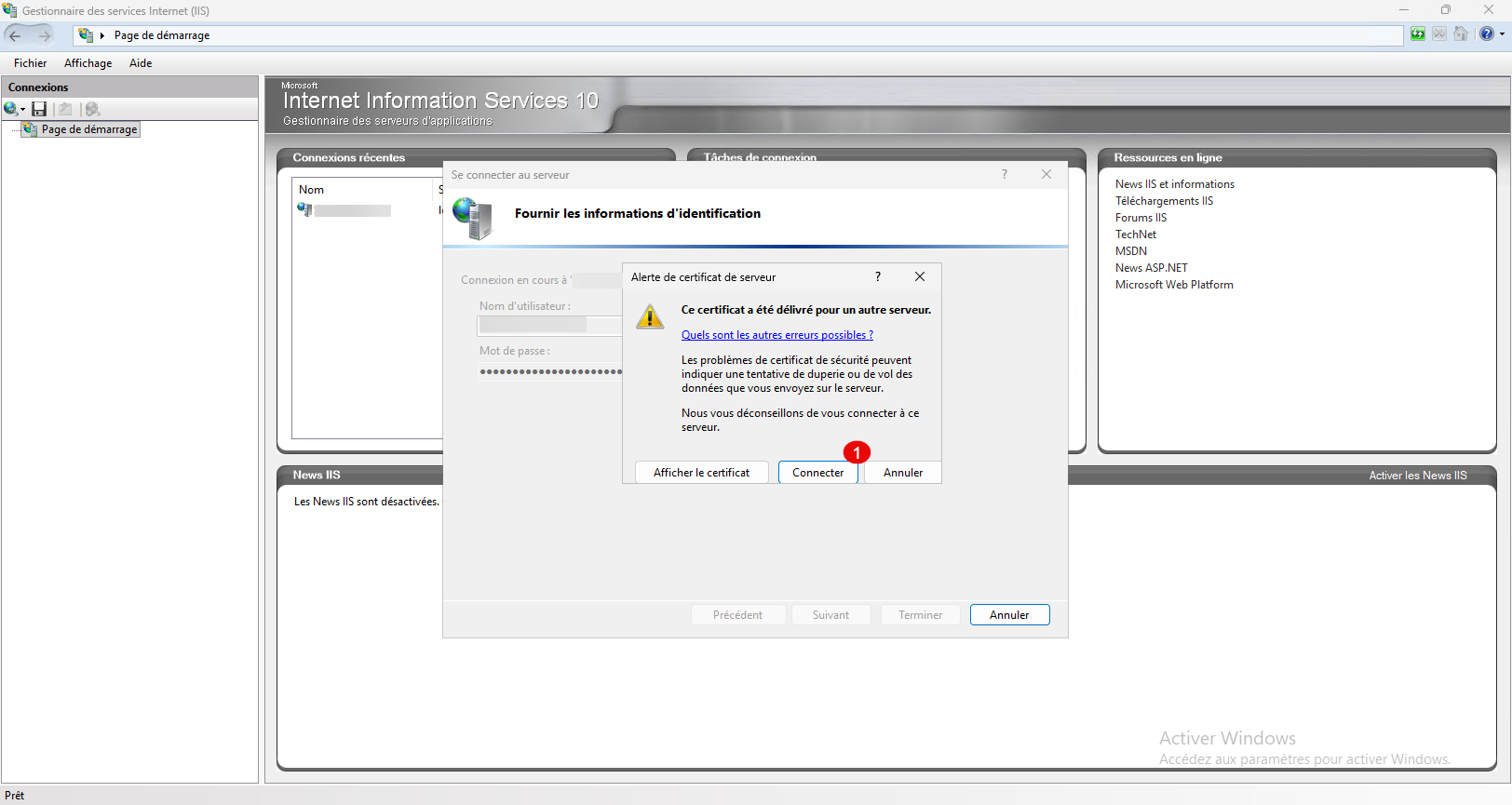Open the Aide menu

[141, 63]
